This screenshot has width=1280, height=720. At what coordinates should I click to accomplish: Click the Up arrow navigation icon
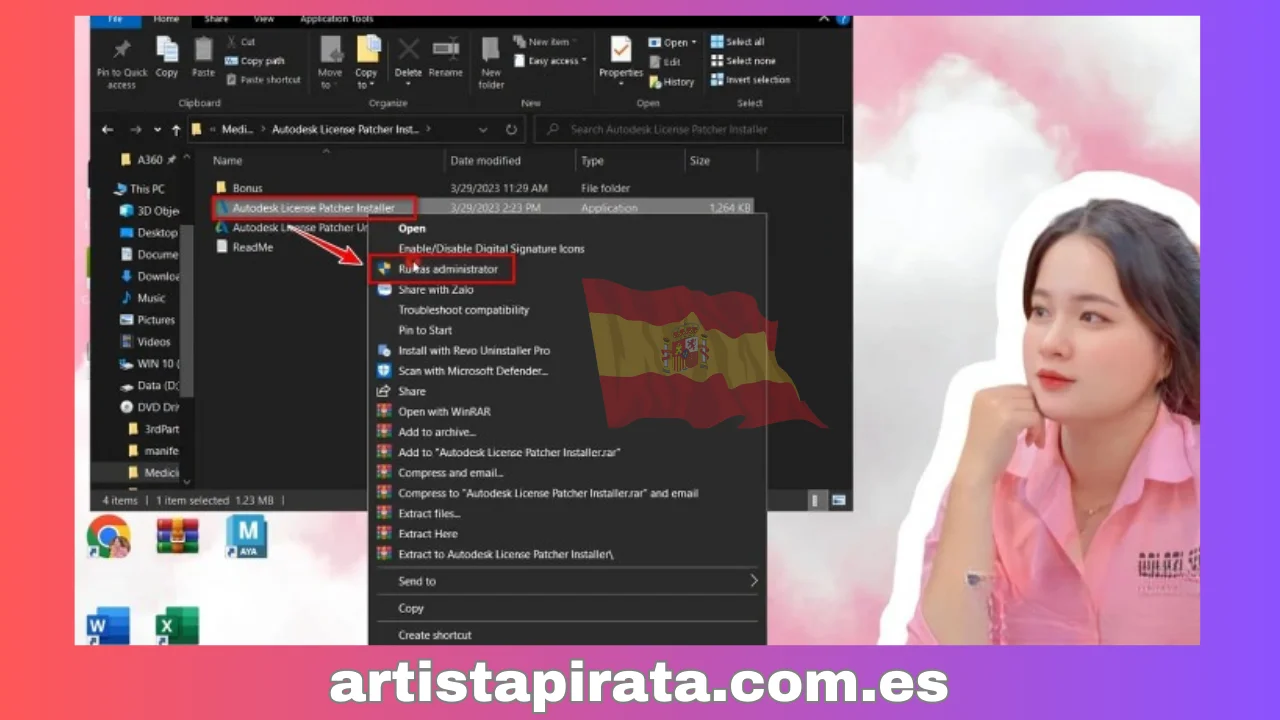176,129
